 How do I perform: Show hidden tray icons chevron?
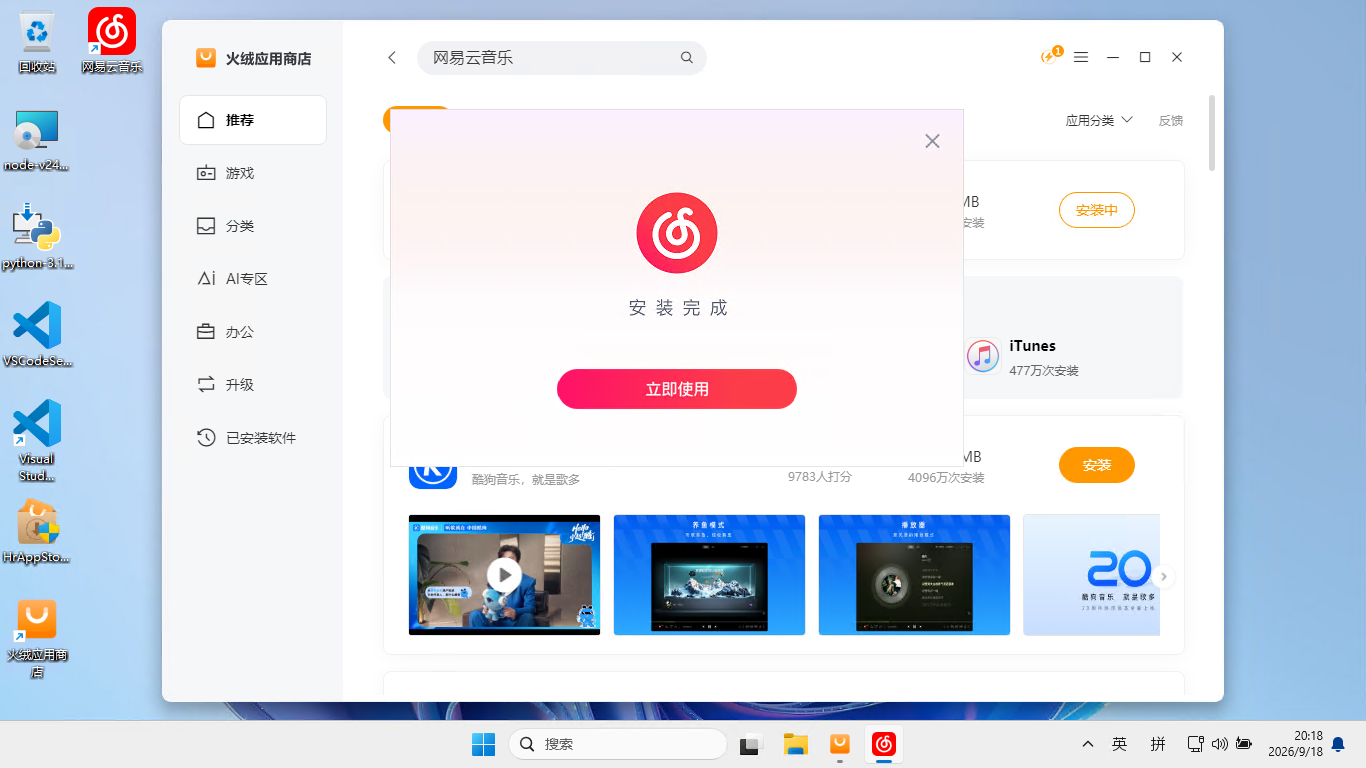click(1088, 744)
